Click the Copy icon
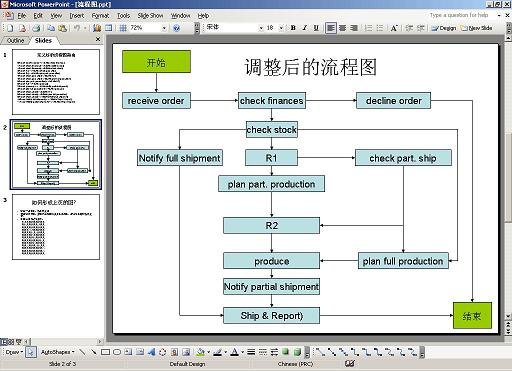This screenshot has height=371, width=512. (x=51, y=28)
